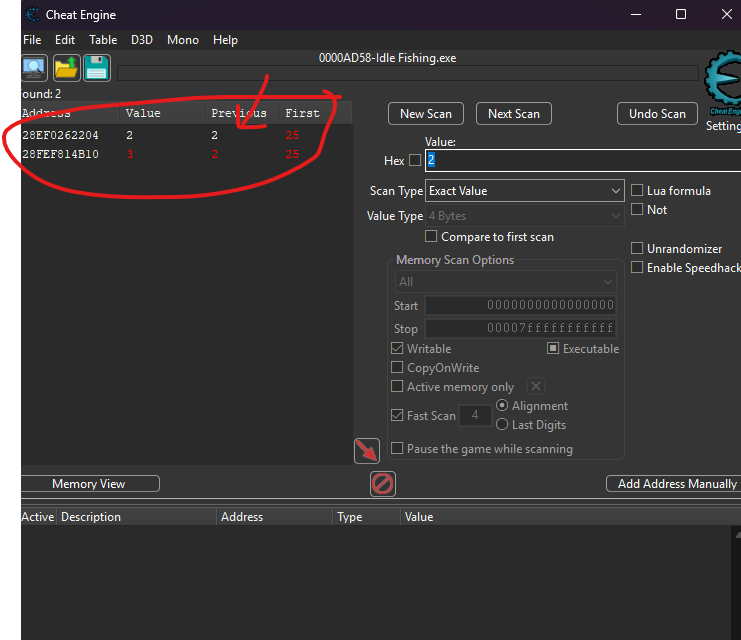Click the Cheat Engine logo settings icon
The image size is (741, 640).
tap(723, 84)
